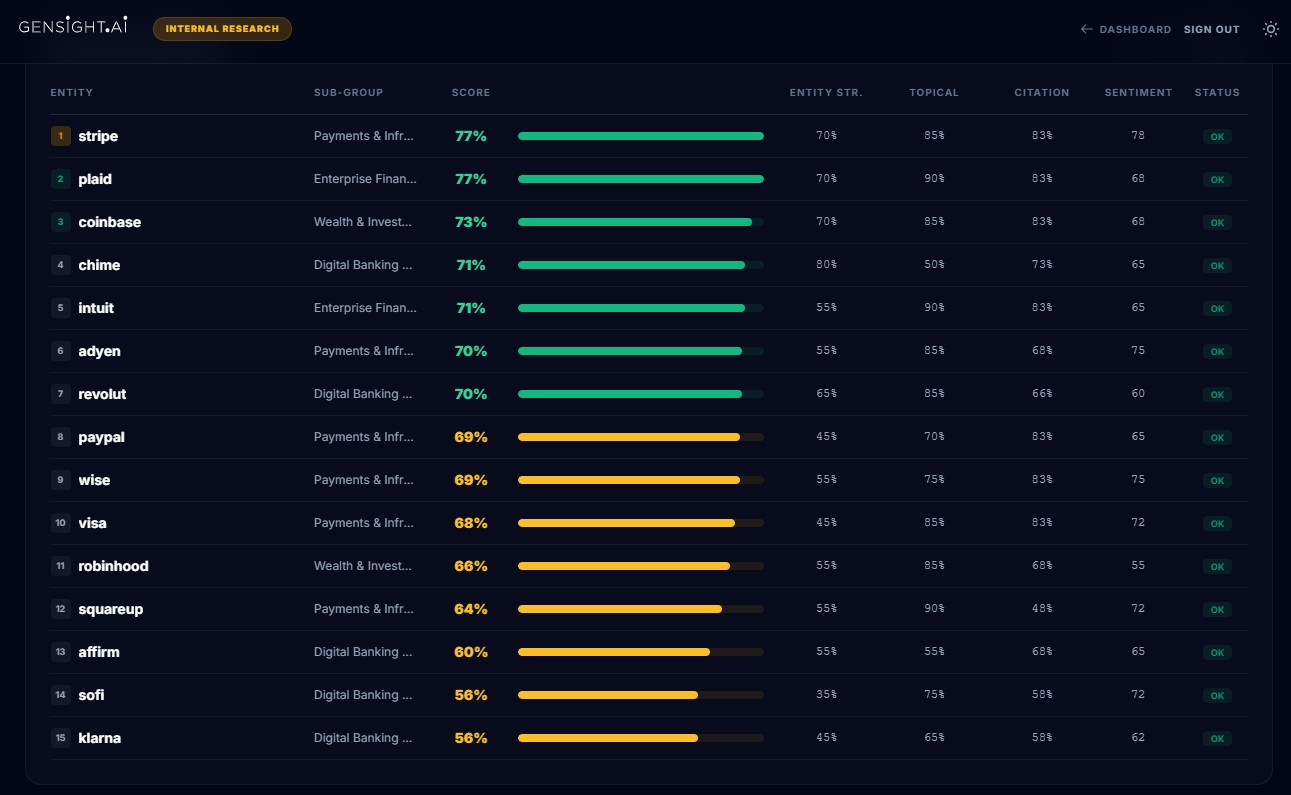Click rank 8 badge next to paypal
Viewport: 1291px width, 795px height.
pos(60,437)
